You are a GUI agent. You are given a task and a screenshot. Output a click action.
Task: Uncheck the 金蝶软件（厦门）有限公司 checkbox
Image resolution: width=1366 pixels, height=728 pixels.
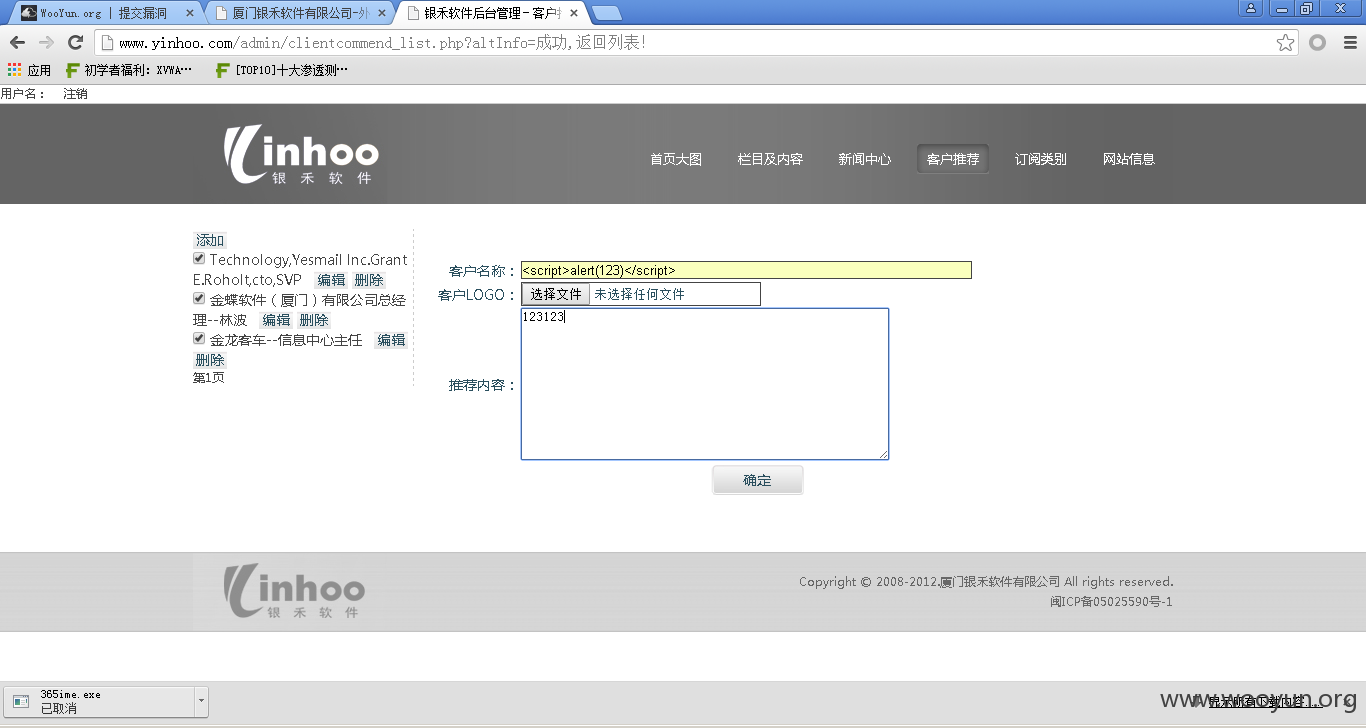point(199,298)
